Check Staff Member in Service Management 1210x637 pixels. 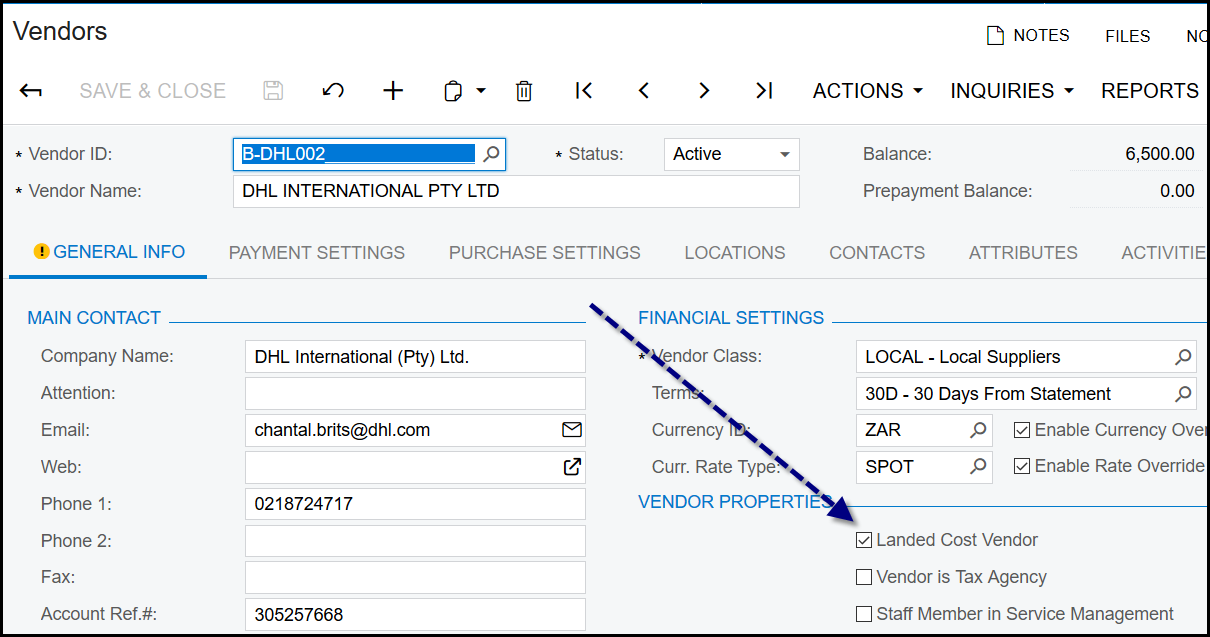(864, 614)
